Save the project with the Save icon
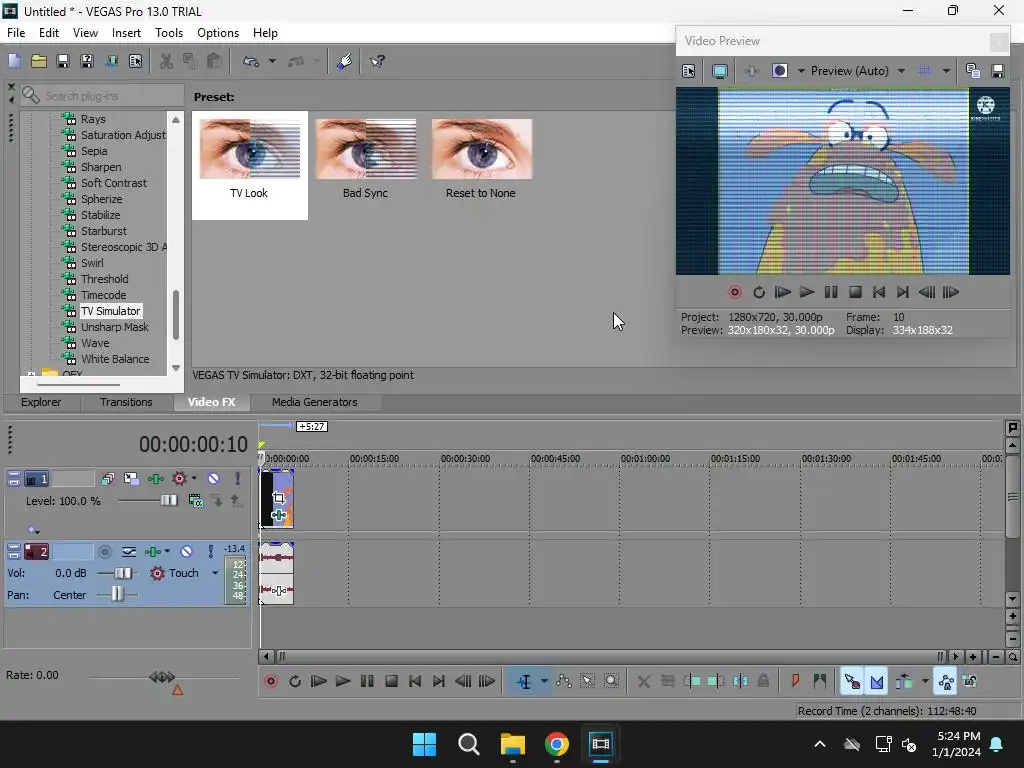Screen dimensions: 1024x768 [63, 61]
